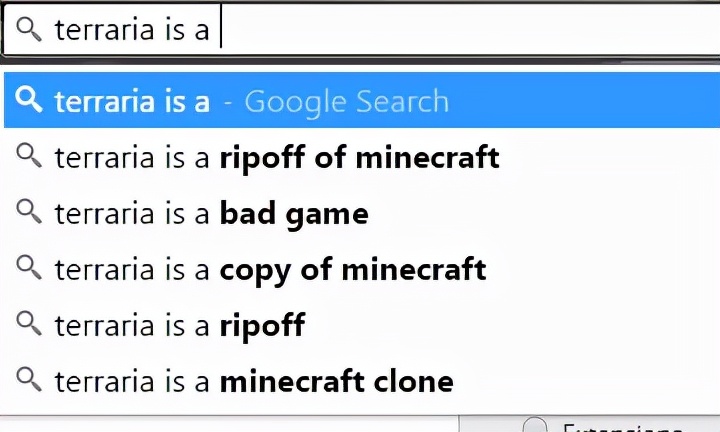Click the bold 'minecraft clone' completion text
Screen dimensions: 720x432
pos(336,381)
